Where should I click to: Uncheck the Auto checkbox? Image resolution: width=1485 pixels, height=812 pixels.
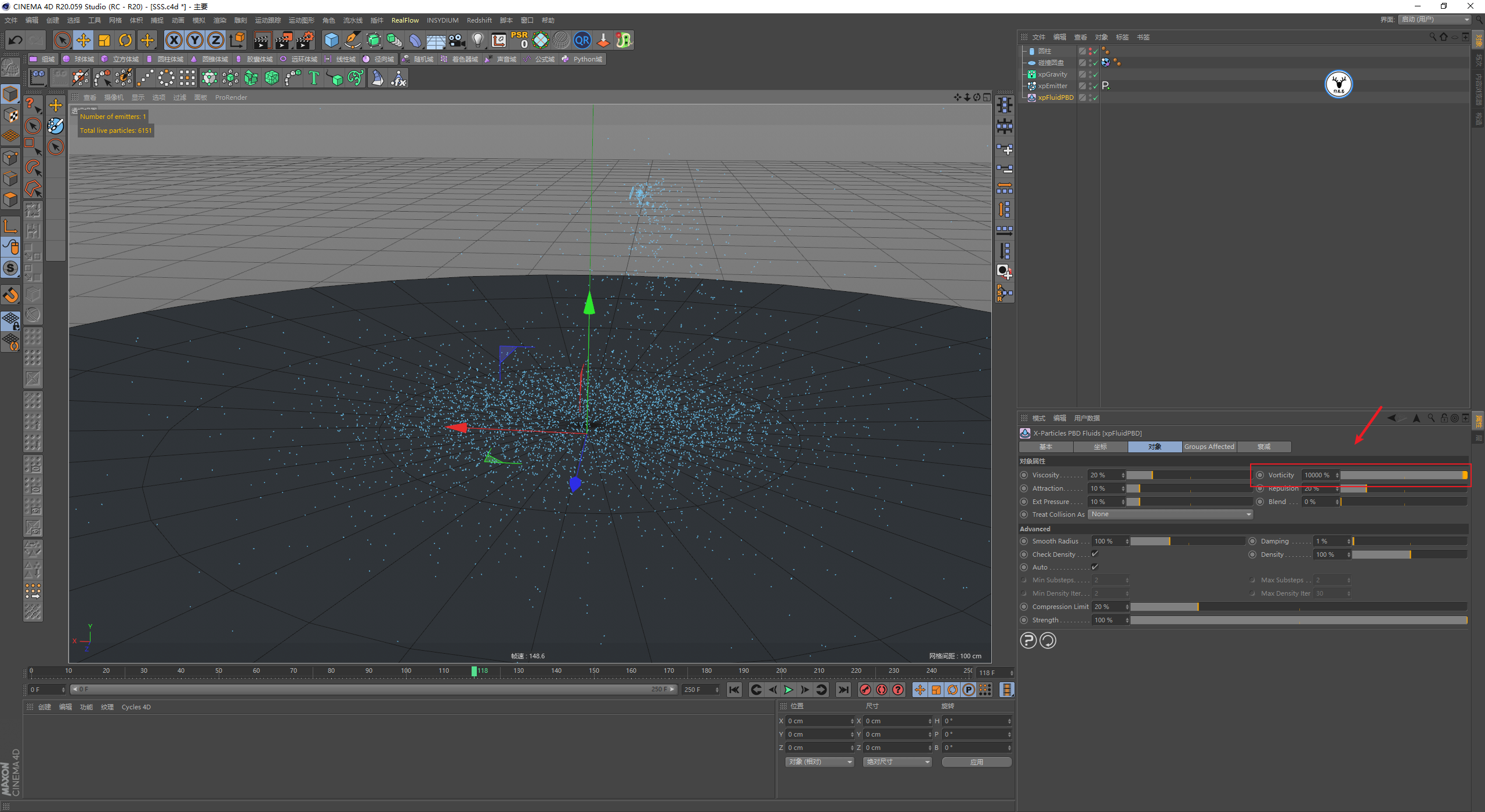tap(1095, 567)
